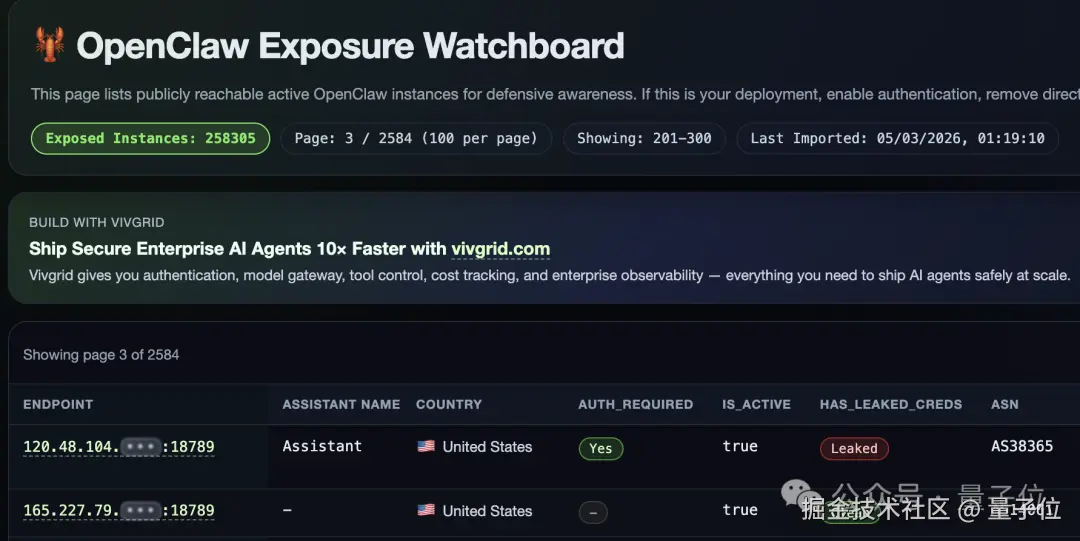This screenshot has width=1080, height=541.
Task: Click the Exposed Instances: 258305 badge
Action: point(151,138)
